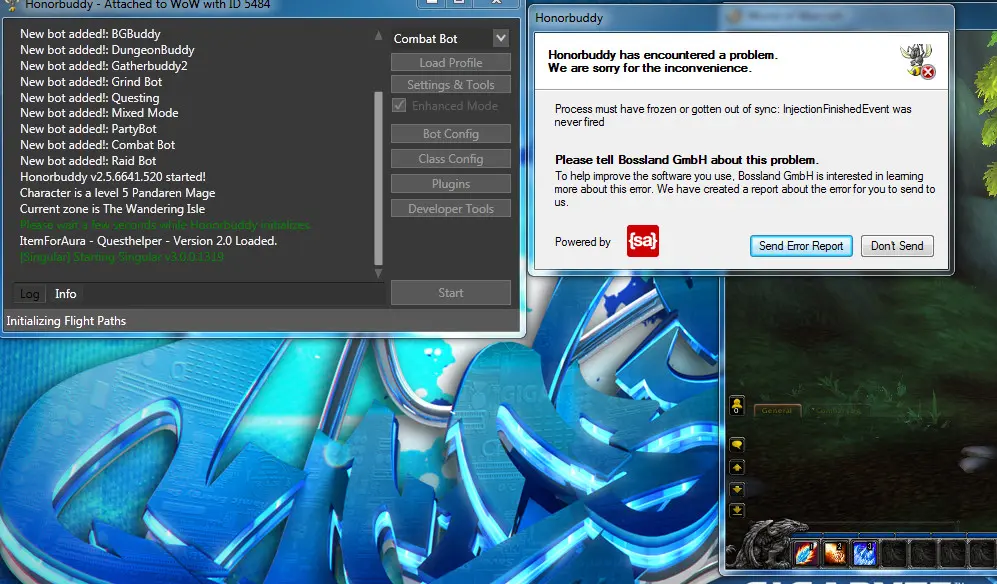The width and height of the screenshot is (997, 584).
Task: Cast the blue frost spell in slot 3
Action: click(864, 551)
